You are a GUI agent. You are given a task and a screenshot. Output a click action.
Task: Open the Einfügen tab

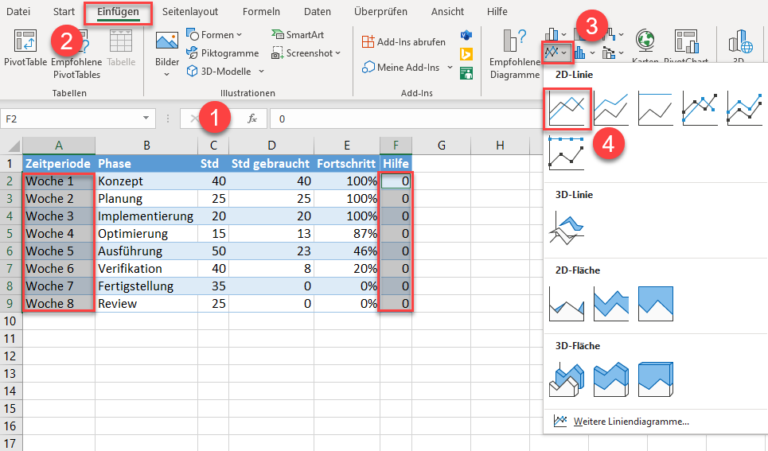pyautogui.click(x=118, y=12)
